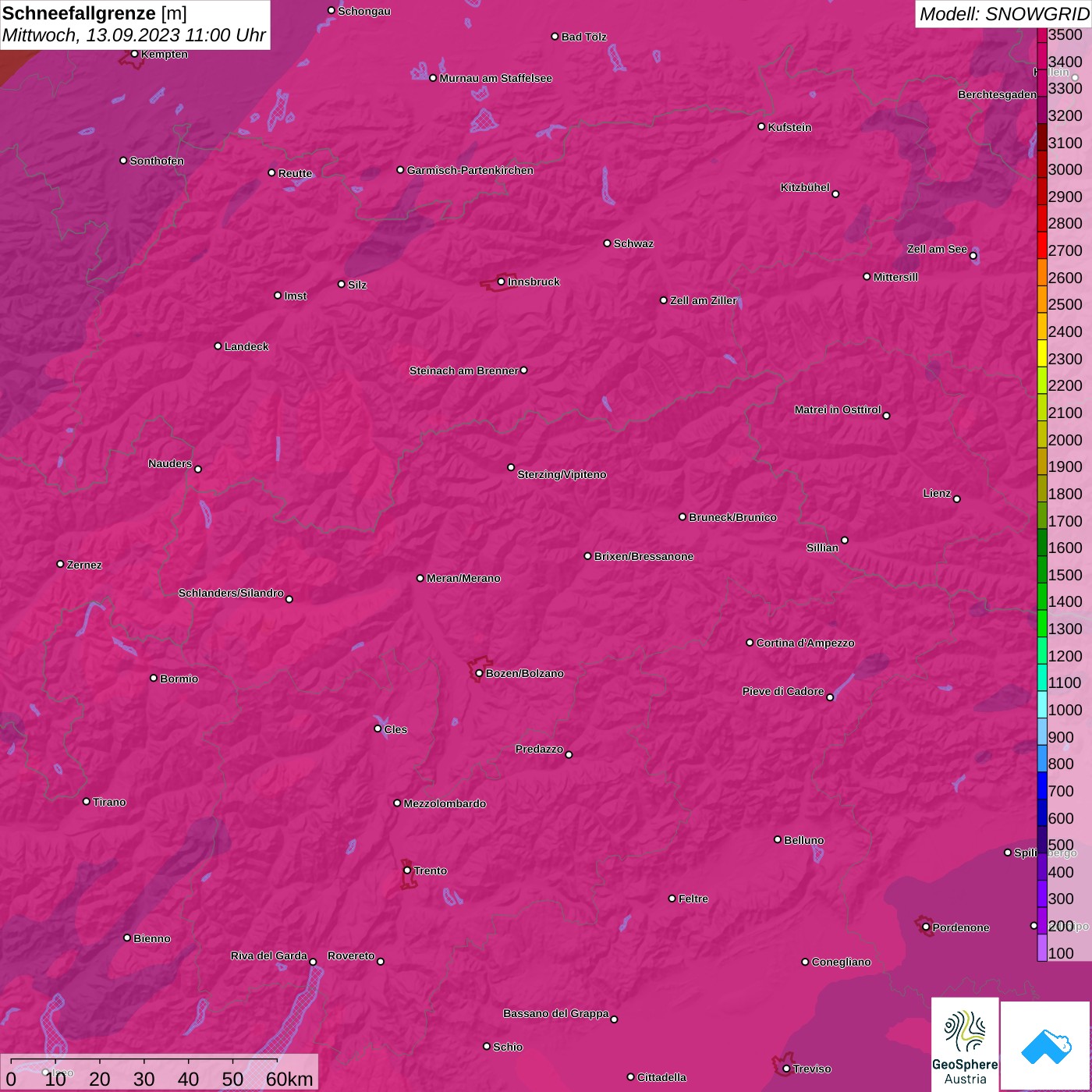Click the GeoSphere Austria logo
The width and height of the screenshot is (1092, 1092).
click(965, 1044)
